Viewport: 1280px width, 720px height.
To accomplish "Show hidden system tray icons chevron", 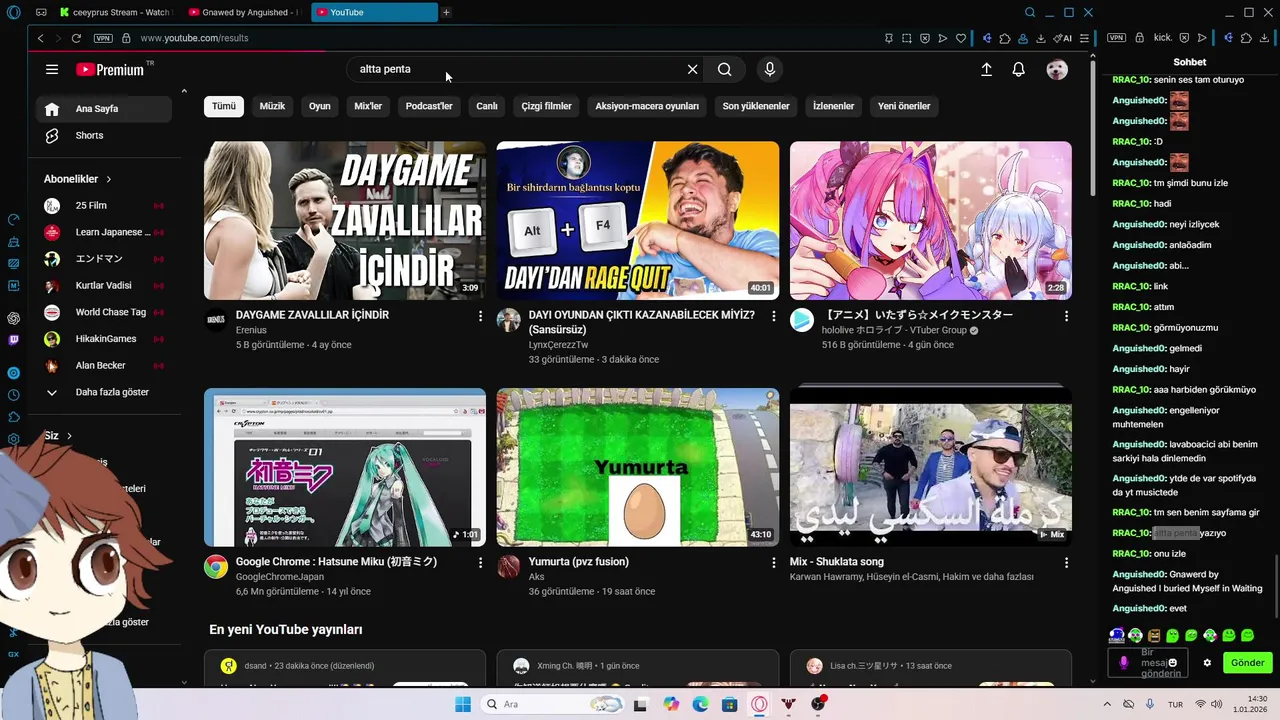I will tap(1107, 704).
